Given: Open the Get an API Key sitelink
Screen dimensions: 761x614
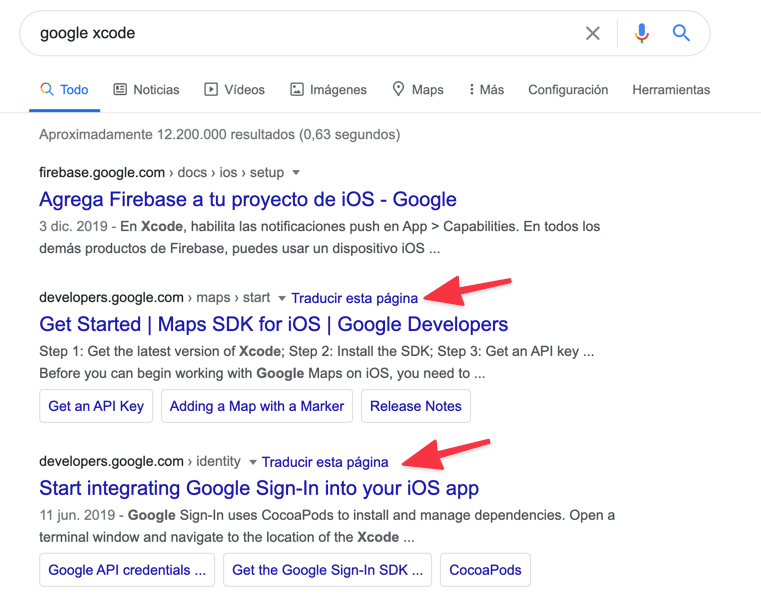Looking at the screenshot, I should point(96,406).
